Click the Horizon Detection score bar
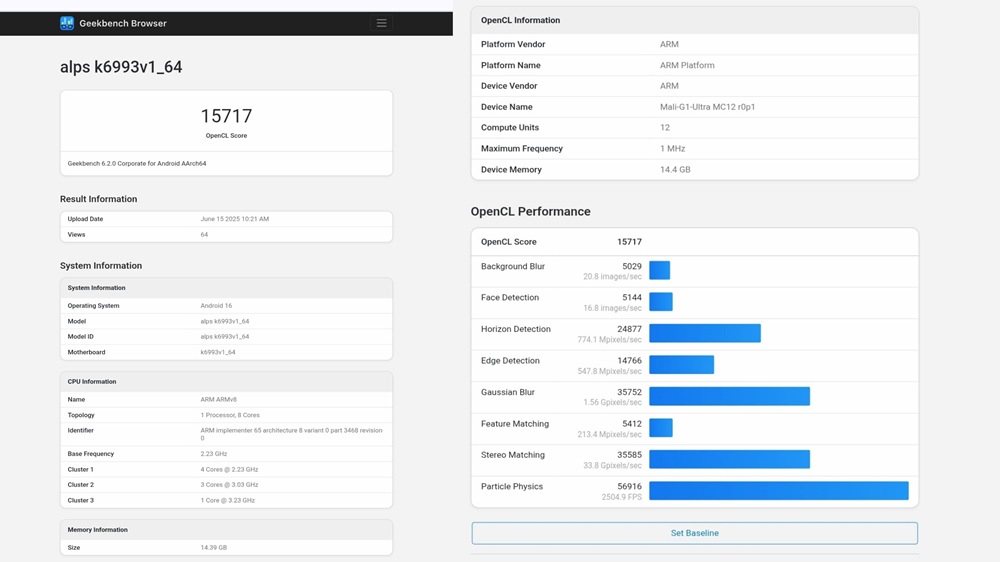This screenshot has width=1000, height=562. point(704,333)
